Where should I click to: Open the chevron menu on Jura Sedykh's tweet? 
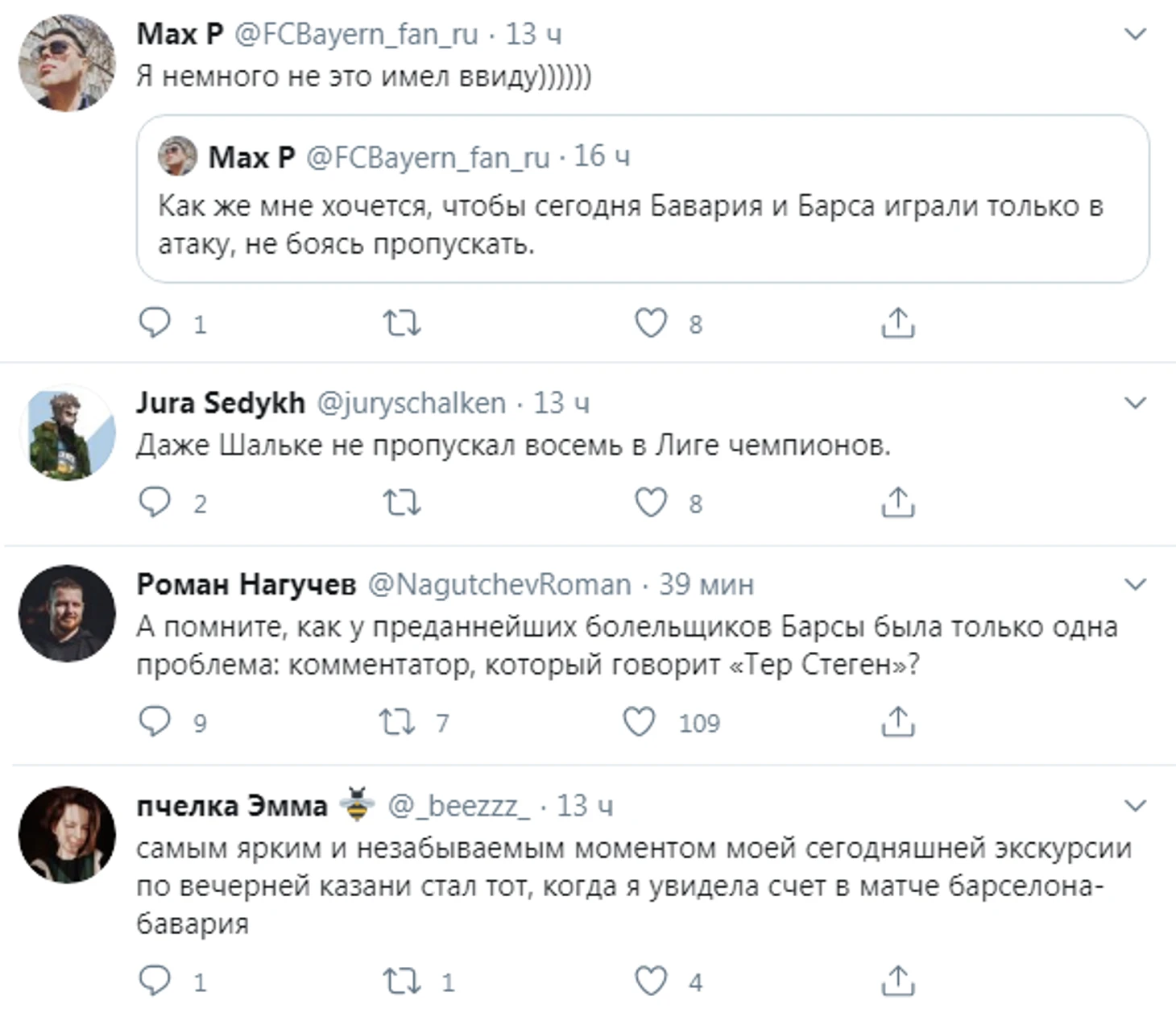[x=1135, y=402]
